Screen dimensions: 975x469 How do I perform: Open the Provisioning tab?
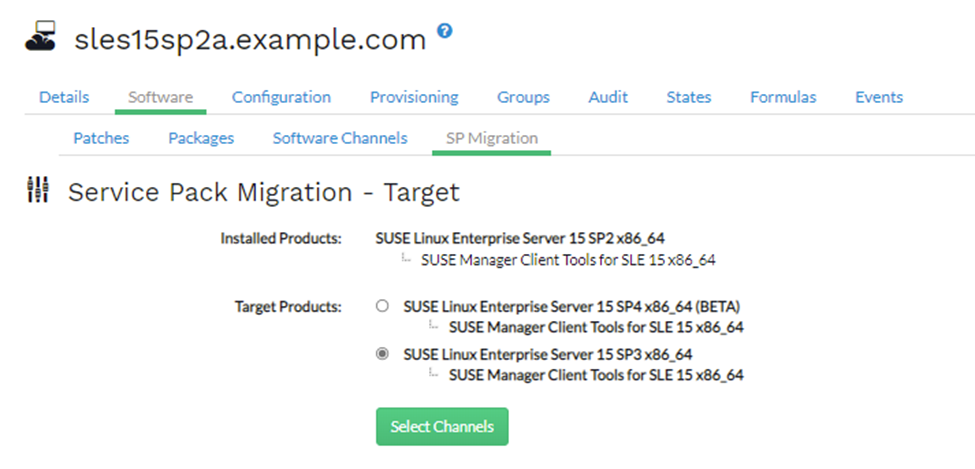(414, 97)
